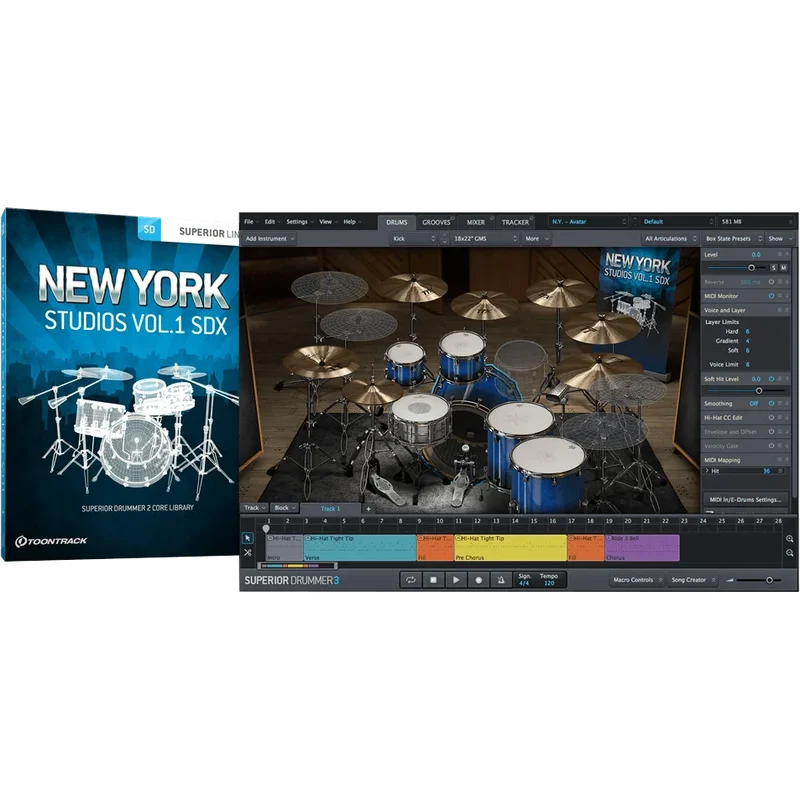
Task: Start playback with the Play button
Action: 456,580
